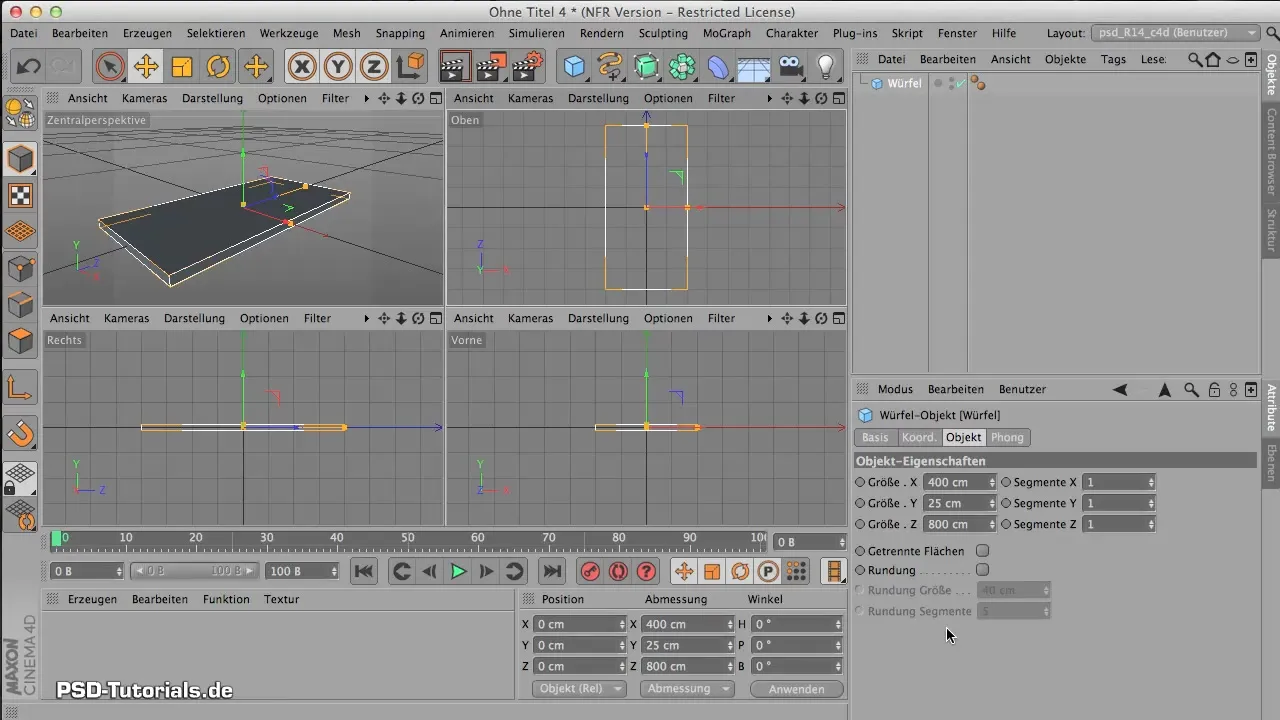The width and height of the screenshot is (1280, 720).
Task: Step timeline end frame 100 B spinner
Action: (x=335, y=571)
